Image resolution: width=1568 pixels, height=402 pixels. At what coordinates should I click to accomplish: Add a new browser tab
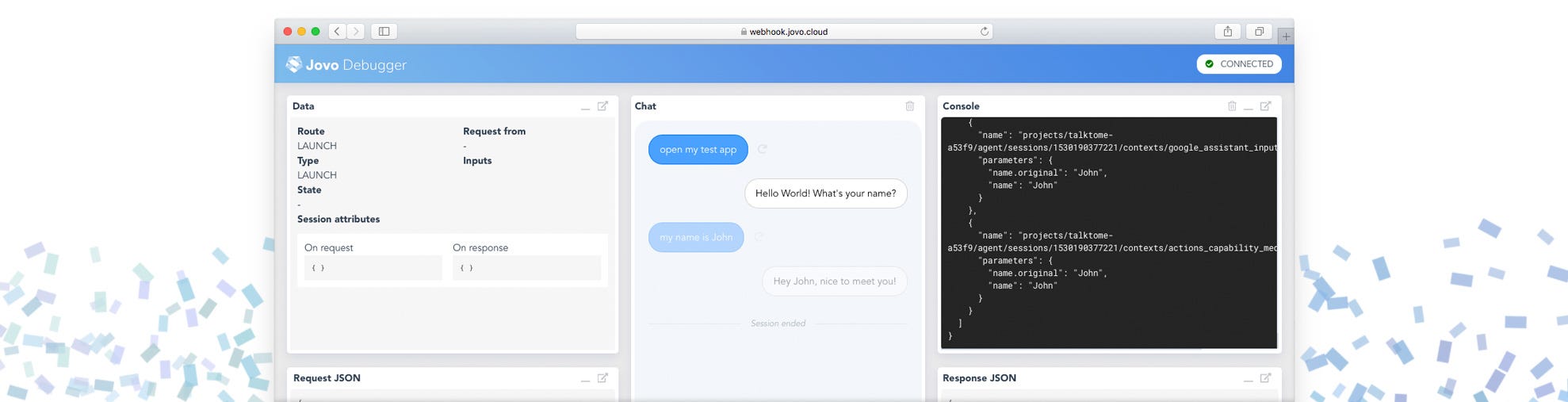pos(1286,36)
